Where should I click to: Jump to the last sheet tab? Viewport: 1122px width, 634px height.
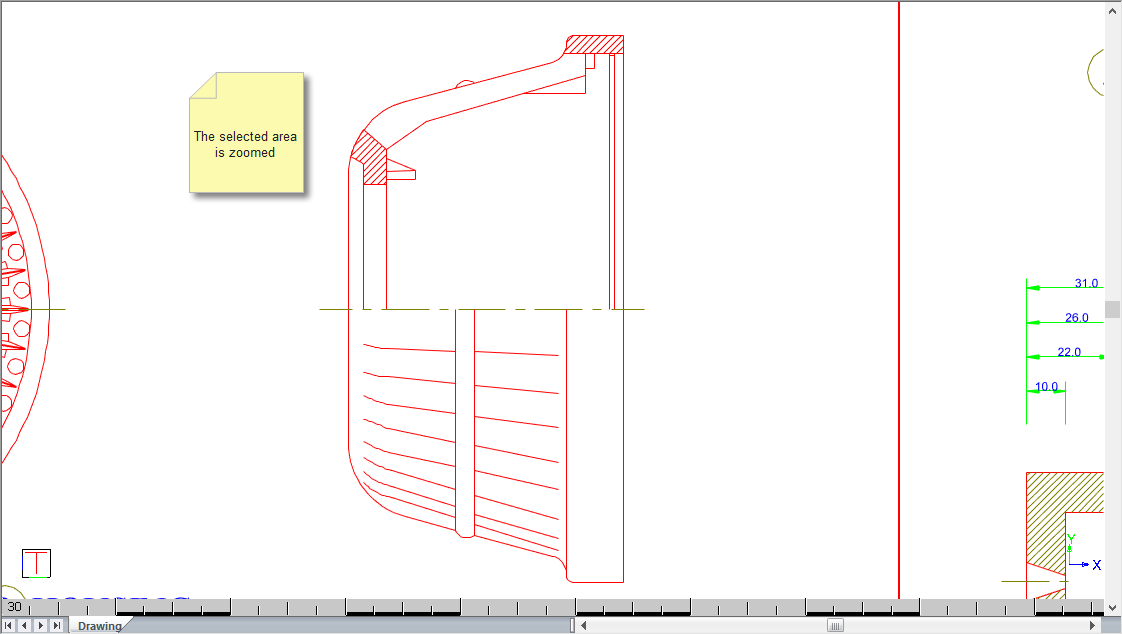pyautogui.click(x=57, y=625)
